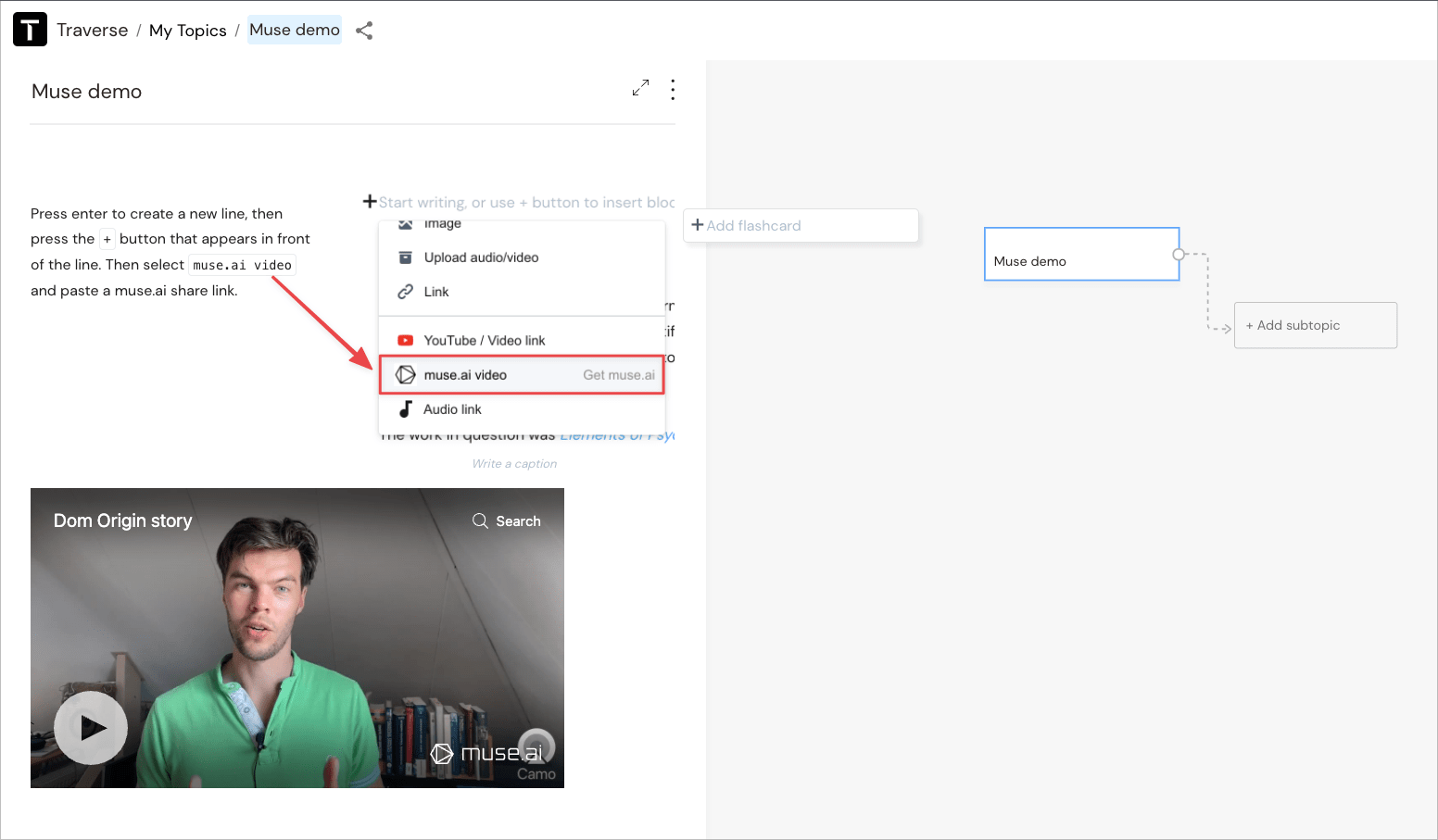Open the three-dot options menu
This screenshot has width=1438, height=840.
[673, 89]
